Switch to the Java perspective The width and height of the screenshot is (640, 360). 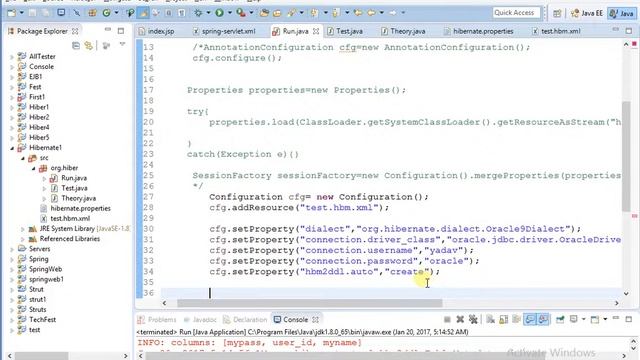tap(622, 13)
